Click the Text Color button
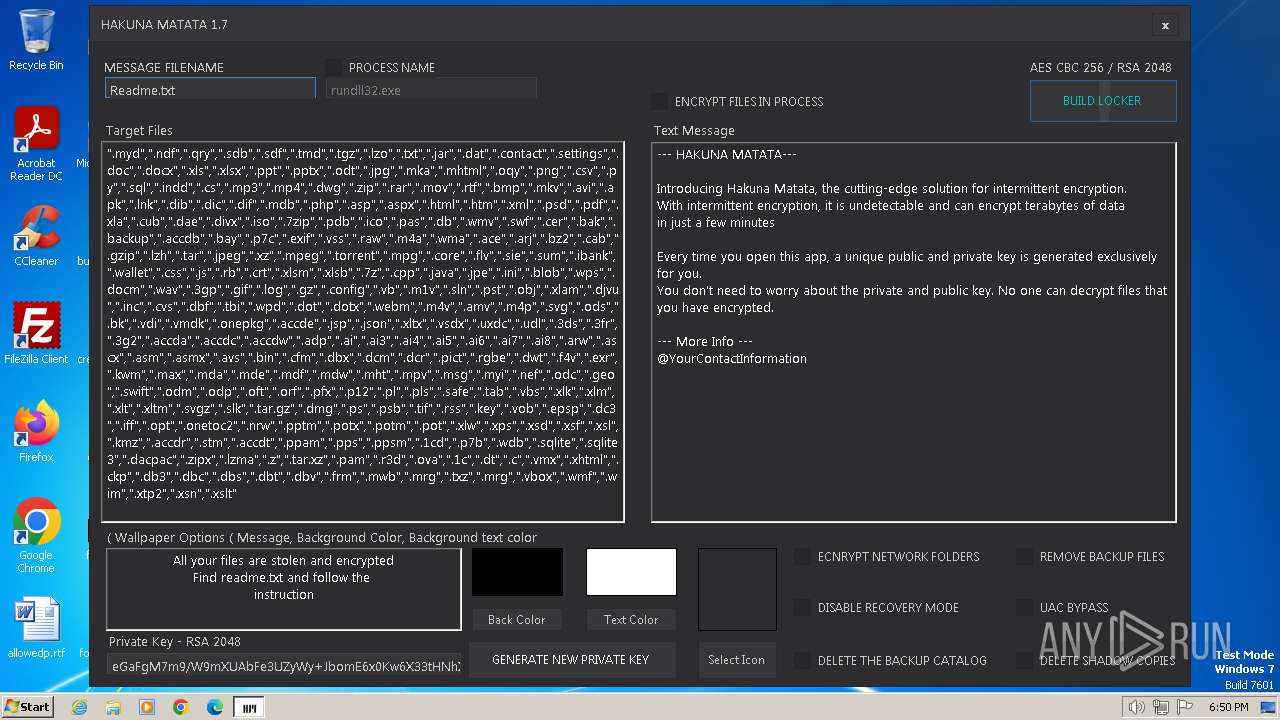Viewport: 1280px width, 720px height. [631, 620]
